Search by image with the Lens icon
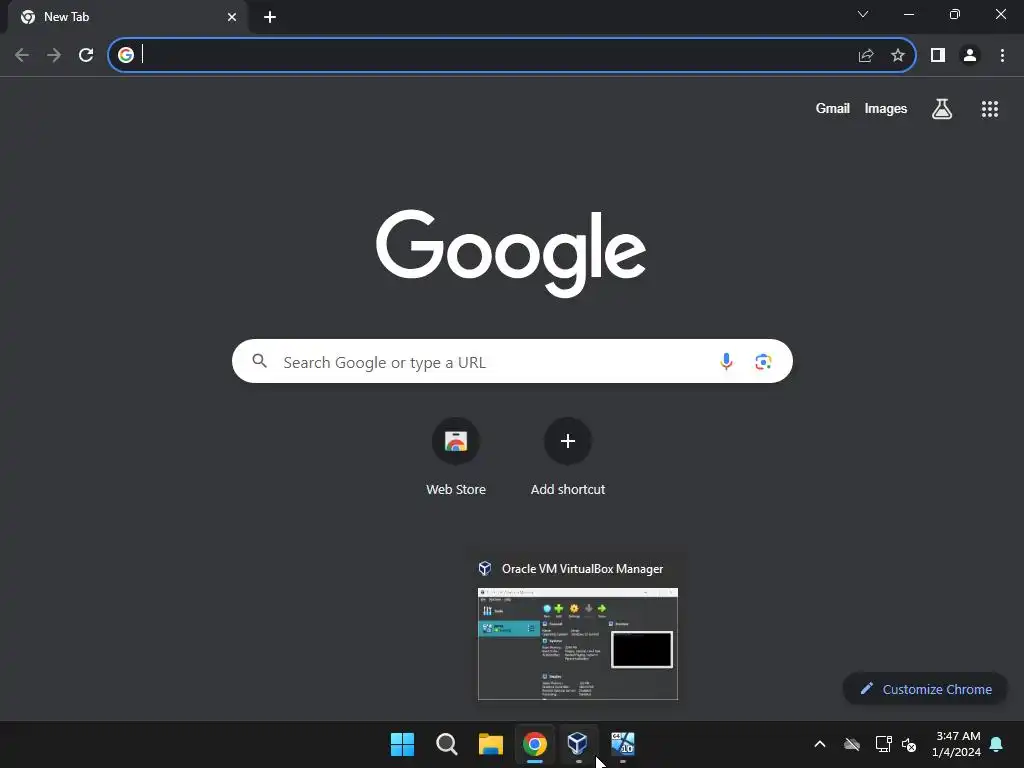 [763, 361]
